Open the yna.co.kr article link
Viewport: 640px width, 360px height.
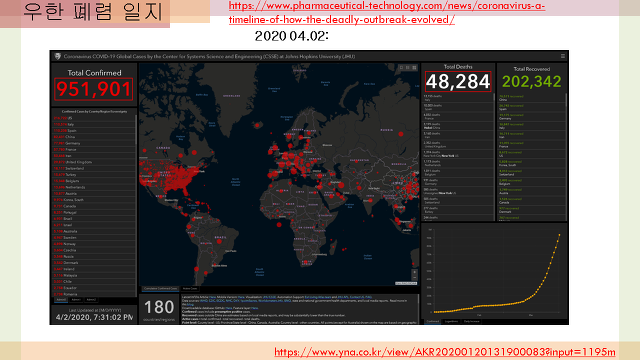[444, 352]
